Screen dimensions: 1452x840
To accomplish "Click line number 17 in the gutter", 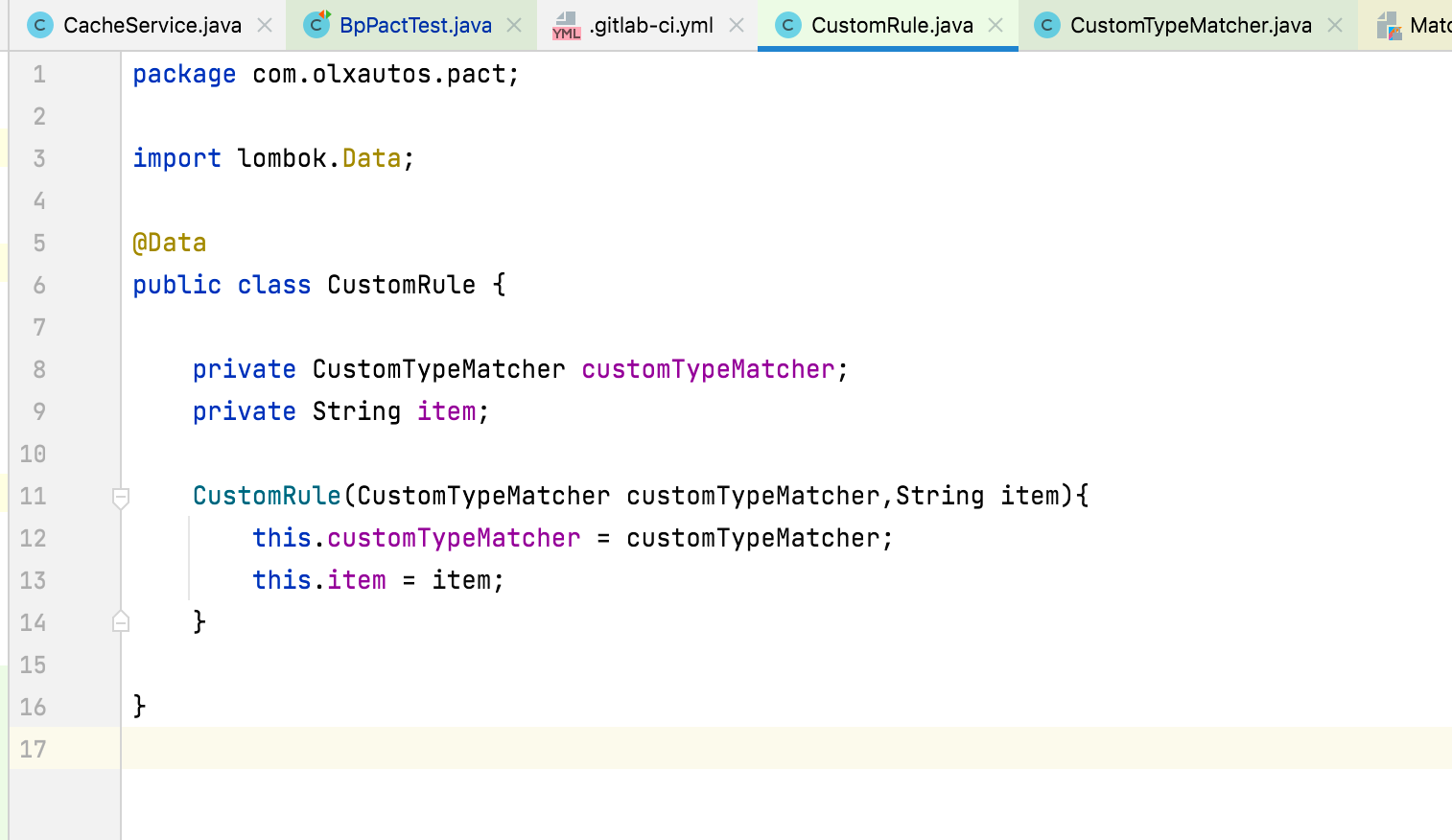I will pos(33,749).
